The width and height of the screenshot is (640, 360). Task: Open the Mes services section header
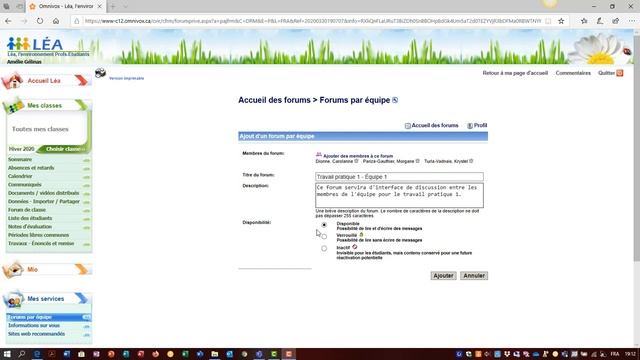click(46, 299)
